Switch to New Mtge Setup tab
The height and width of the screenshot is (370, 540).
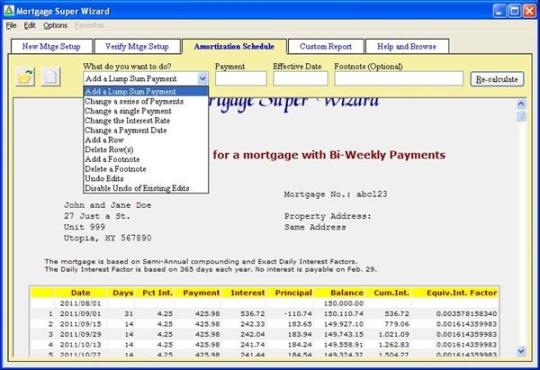[x=51, y=47]
